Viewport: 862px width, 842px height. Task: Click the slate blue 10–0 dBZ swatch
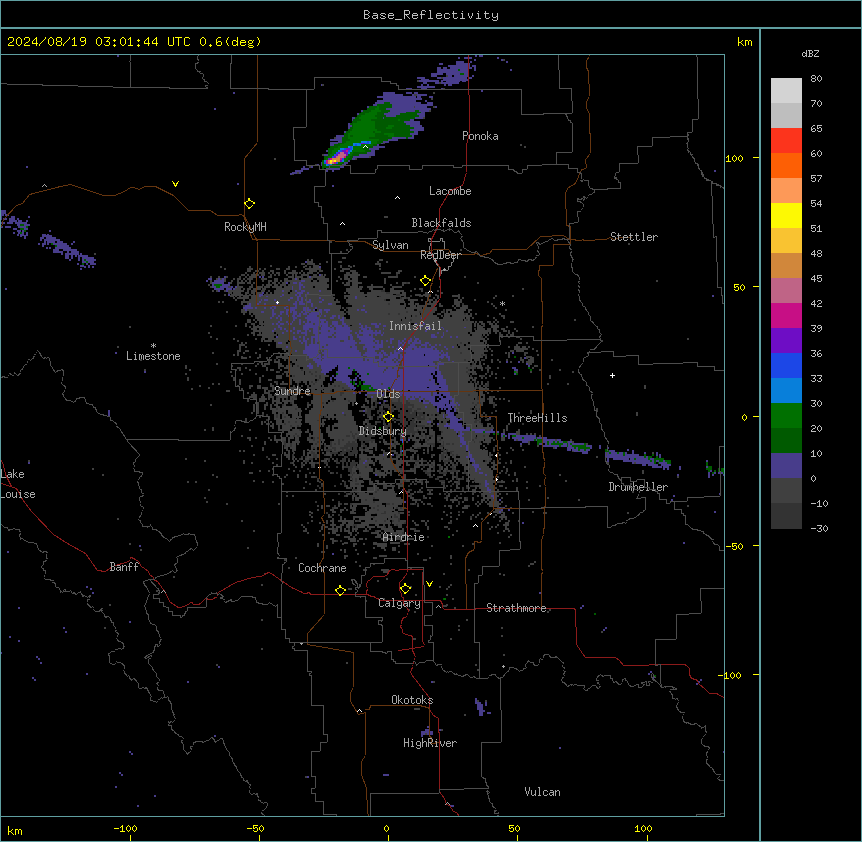(x=786, y=466)
